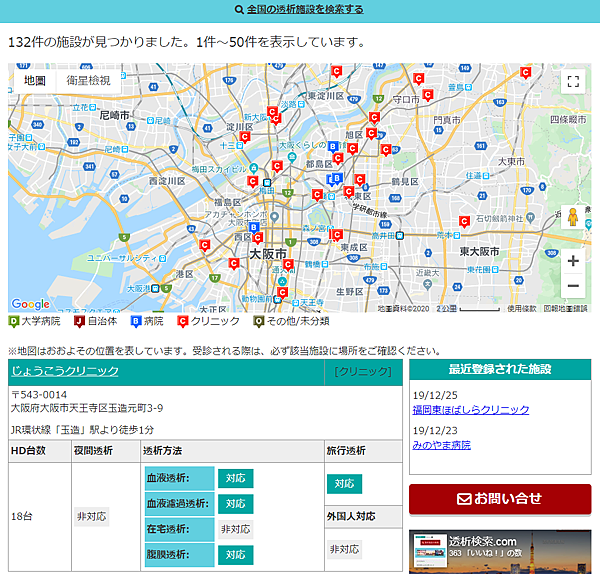
Task: Click the 19/12/23 registration date
Action: tap(435, 431)
